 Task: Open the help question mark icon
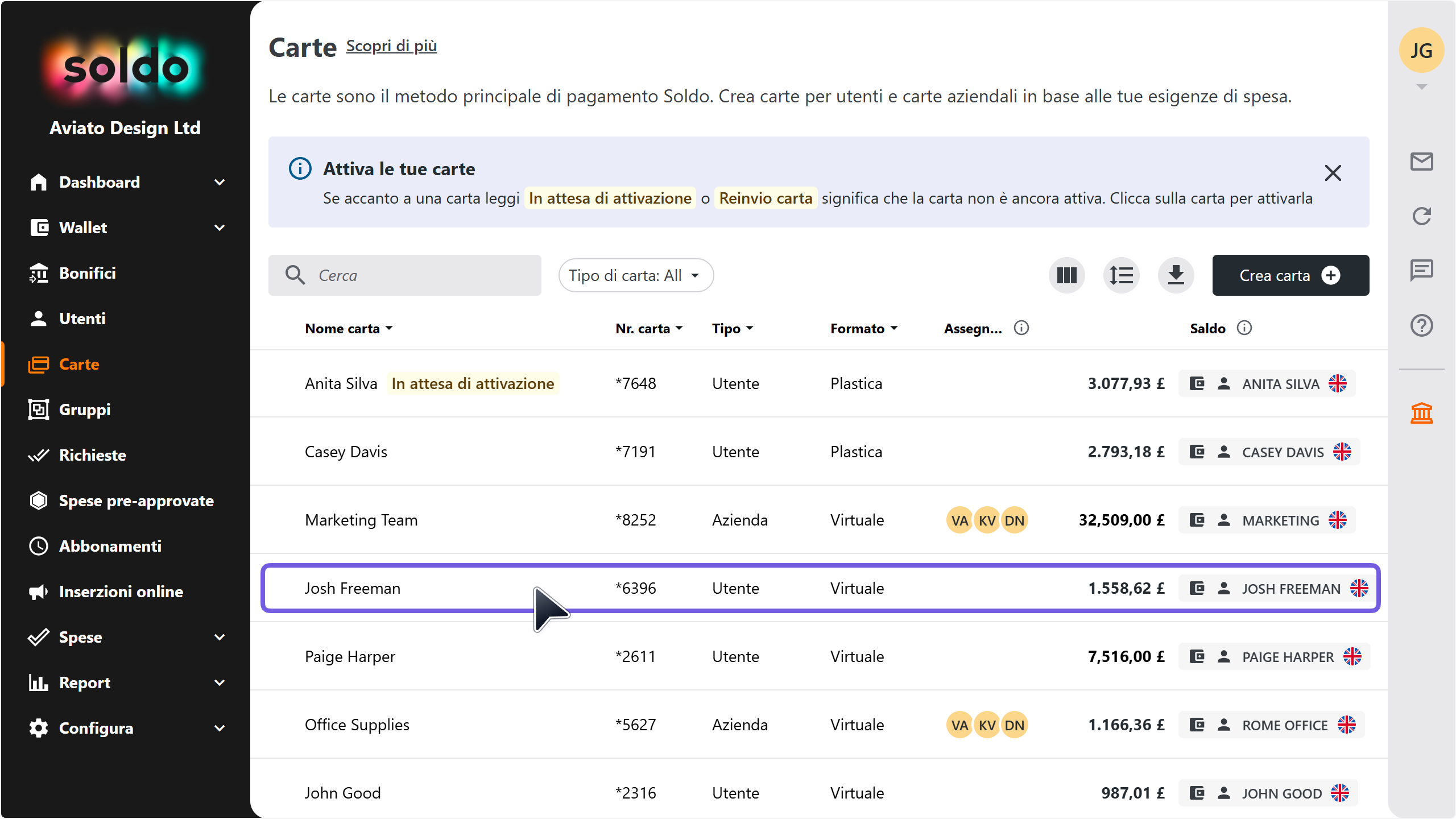(1421, 326)
